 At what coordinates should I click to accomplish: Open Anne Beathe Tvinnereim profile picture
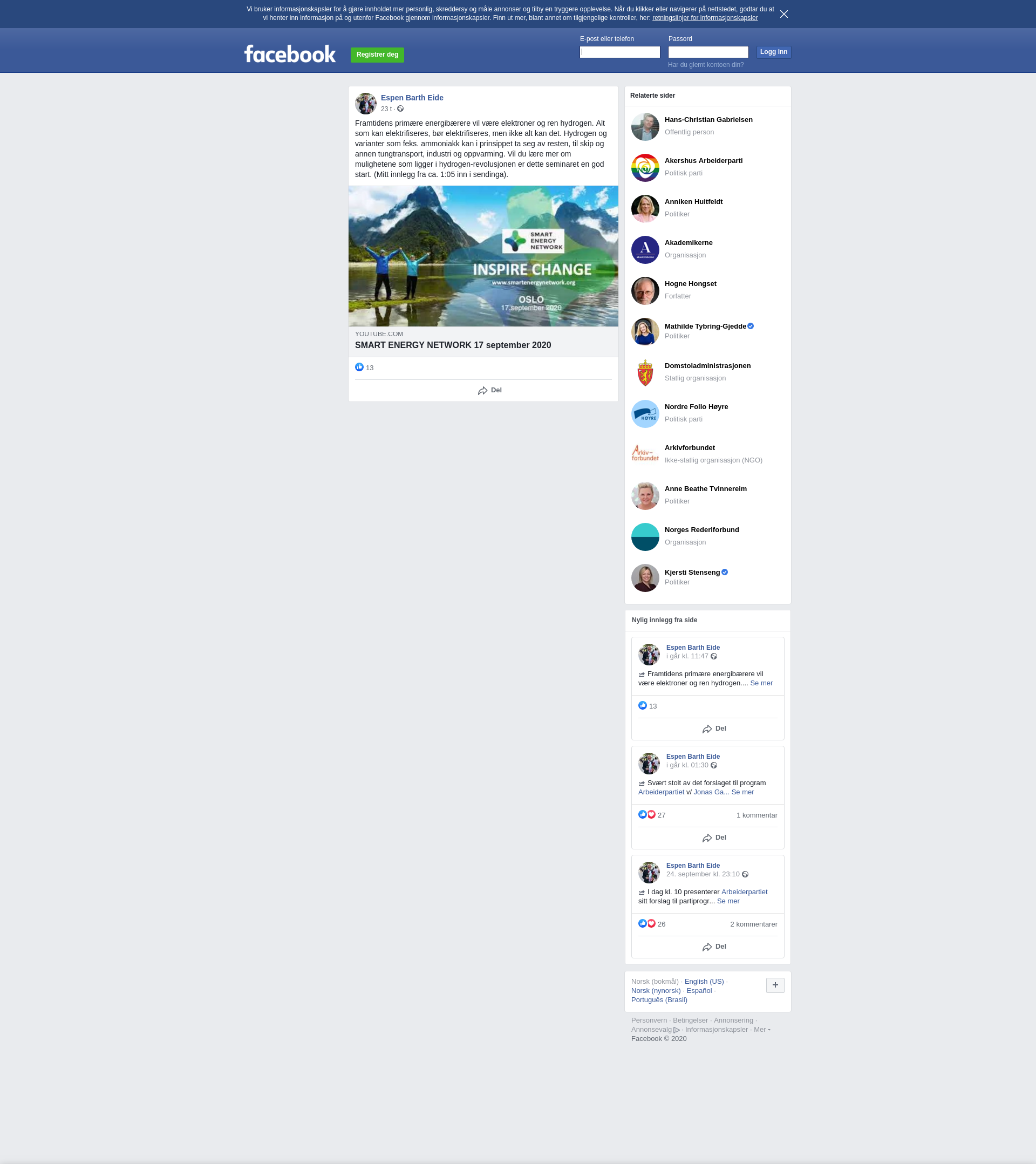point(645,495)
